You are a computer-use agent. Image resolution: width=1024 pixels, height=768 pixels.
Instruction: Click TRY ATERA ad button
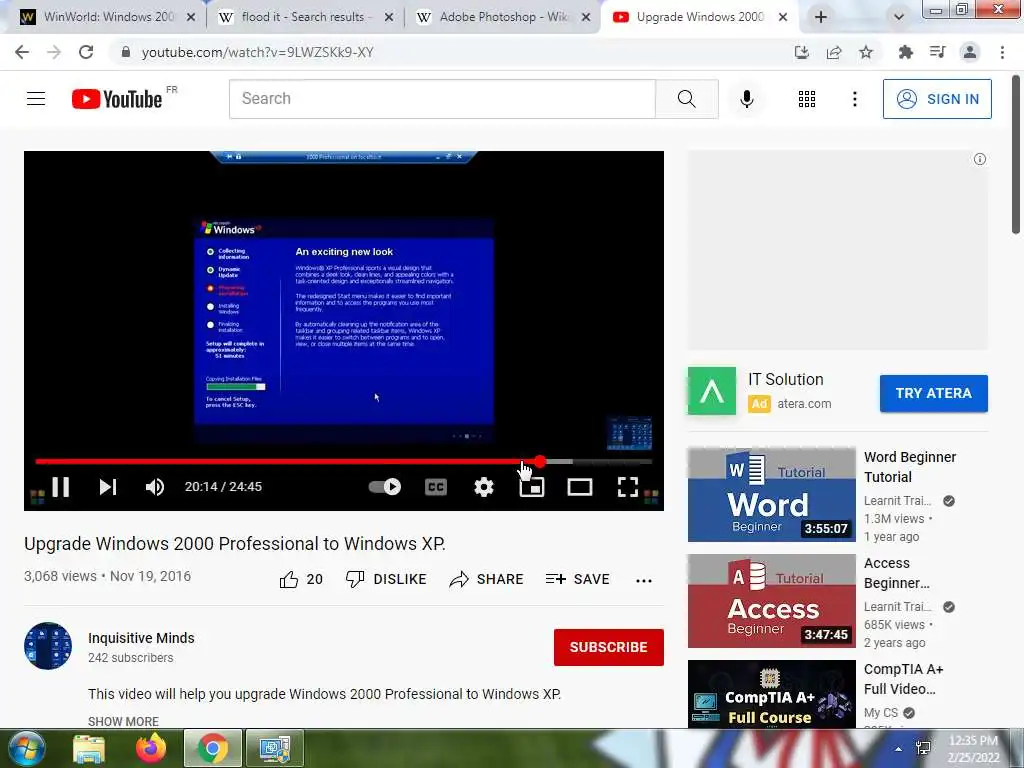pos(933,393)
